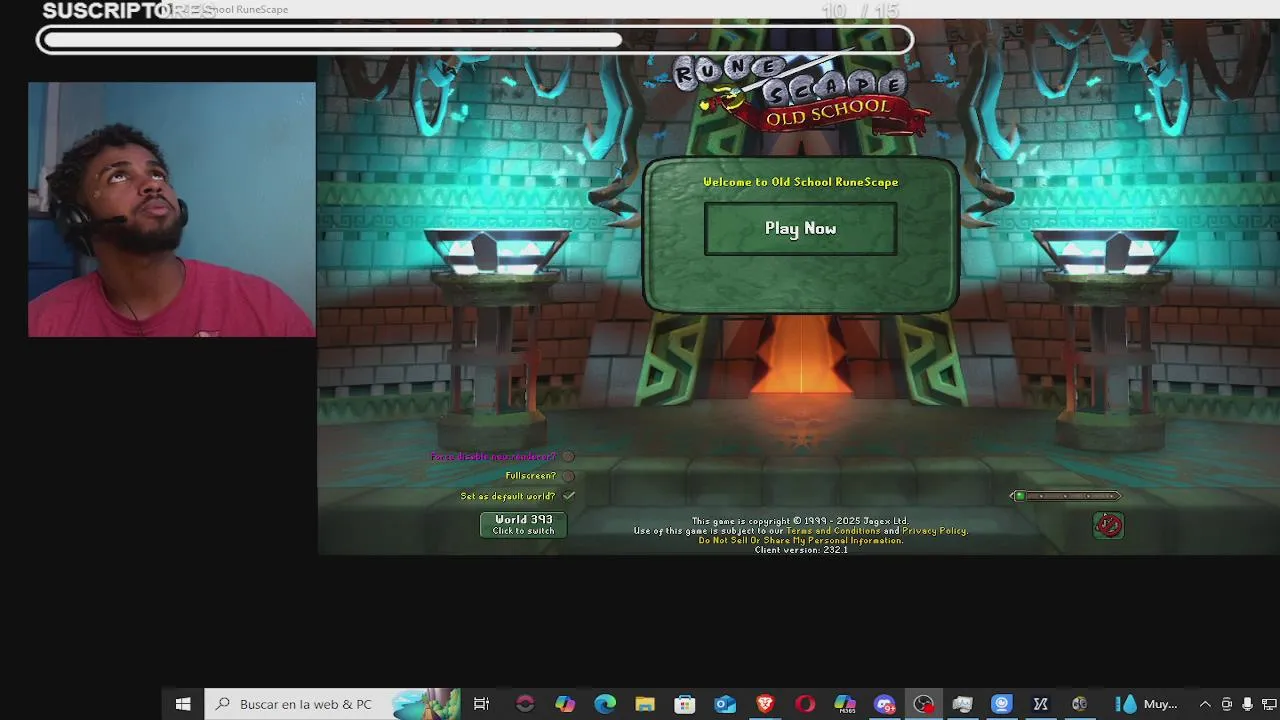Click the SUSCRIPTORES progress bar overlay
1280x720 pixels.
(x=475, y=40)
